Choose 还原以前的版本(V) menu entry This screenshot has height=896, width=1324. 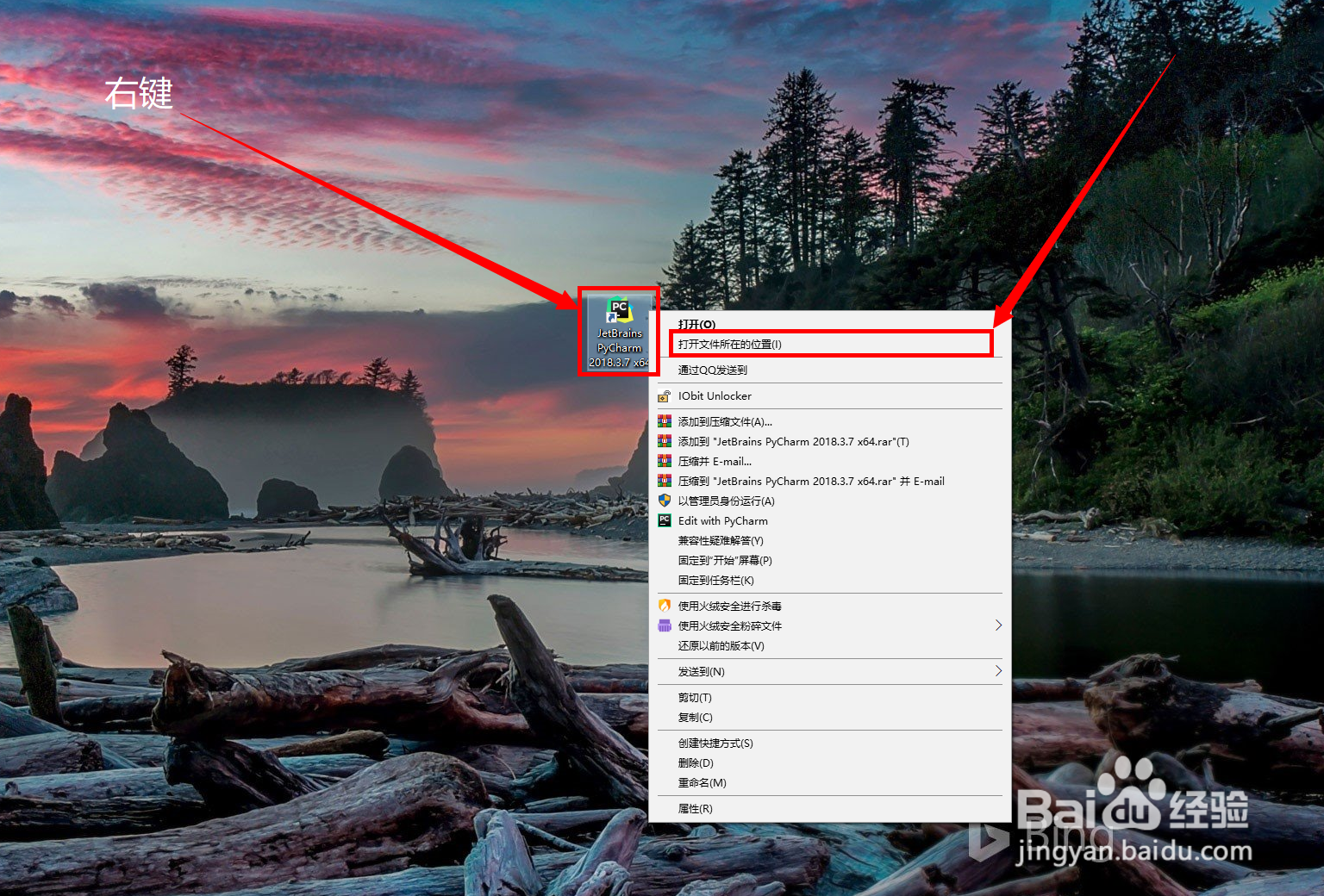tap(829, 645)
